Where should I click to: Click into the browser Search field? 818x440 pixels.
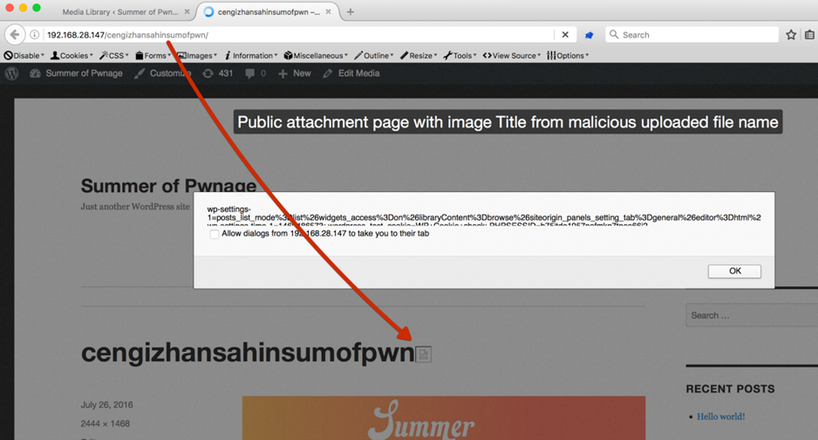[692, 35]
